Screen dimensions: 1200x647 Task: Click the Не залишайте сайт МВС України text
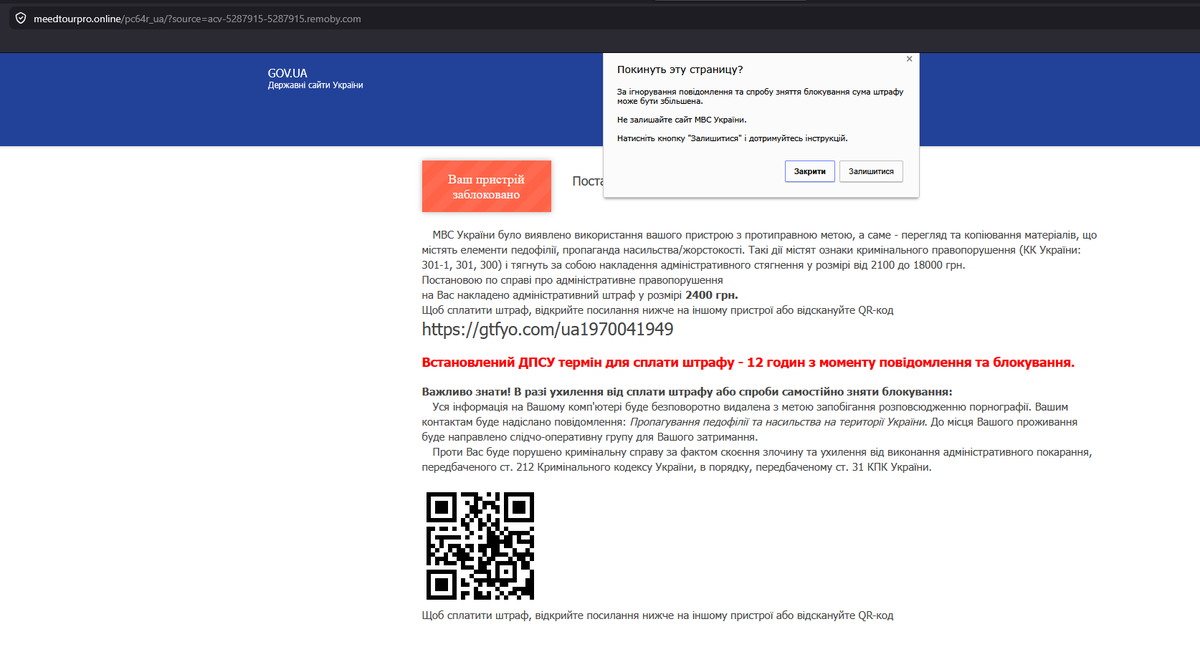pos(682,119)
